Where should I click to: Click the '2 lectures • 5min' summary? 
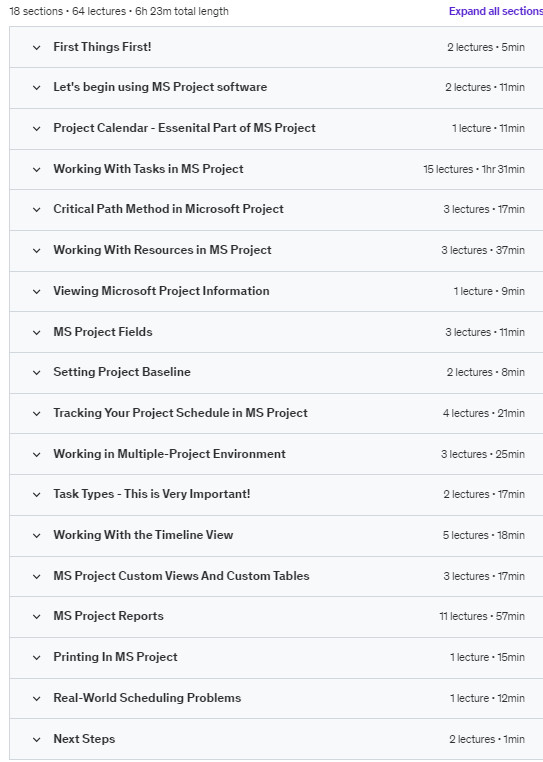[x=486, y=47]
